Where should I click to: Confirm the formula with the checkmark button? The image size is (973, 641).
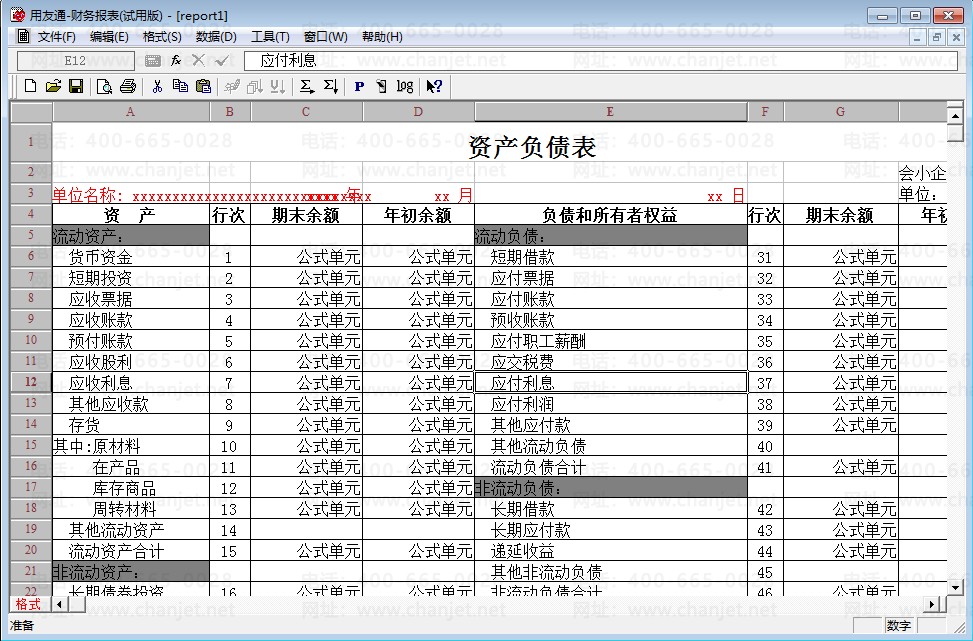[221, 61]
